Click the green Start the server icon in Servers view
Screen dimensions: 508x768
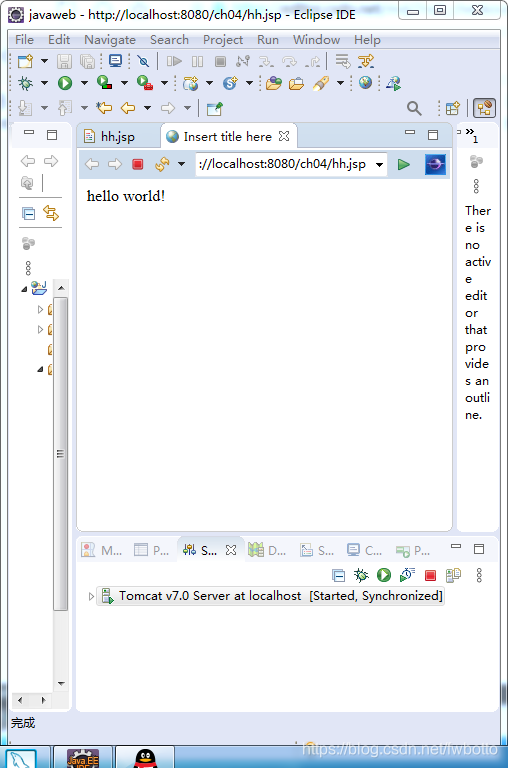click(384, 575)
